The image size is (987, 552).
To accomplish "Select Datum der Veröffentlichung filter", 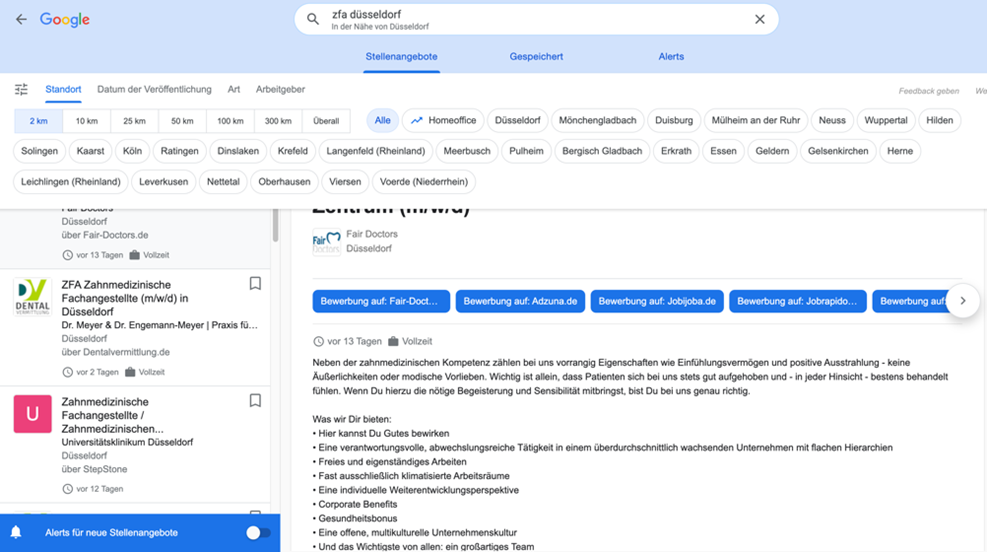I will 154,89.
